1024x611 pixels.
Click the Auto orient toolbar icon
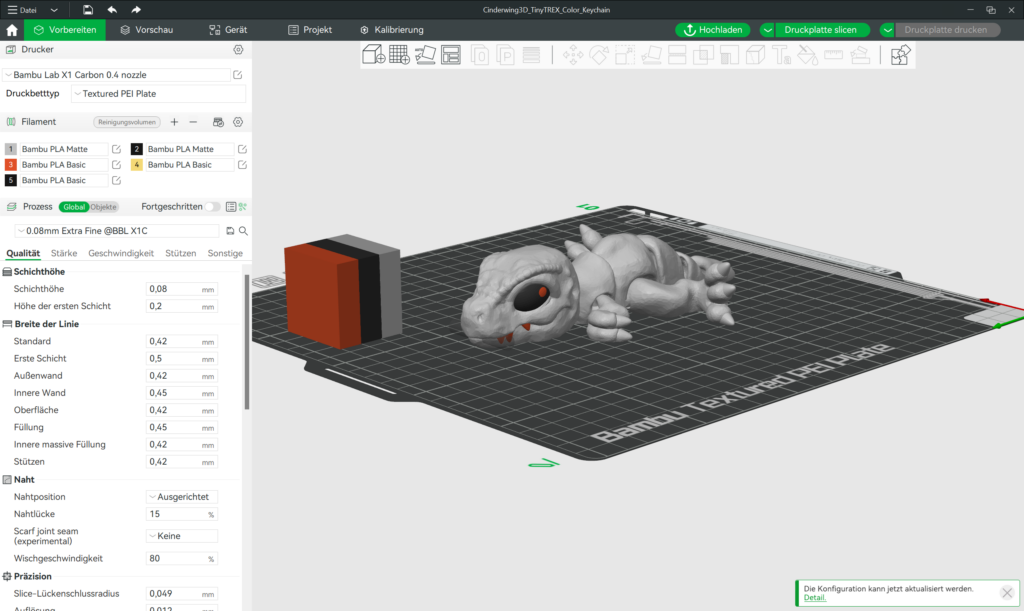425,55
